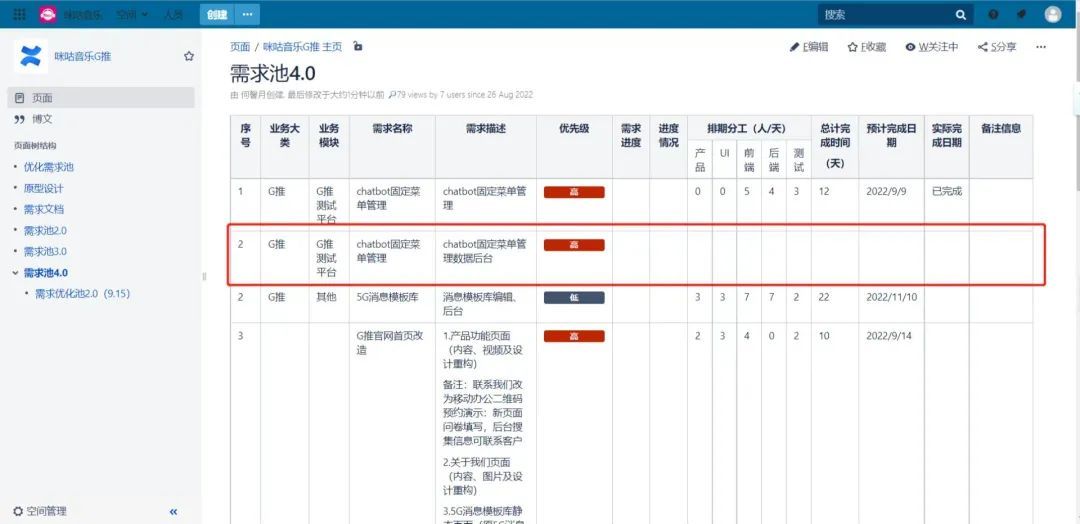Image resolution: width=1080 pixels, height=524 pixels.
Task: Open the app switcher grid icon
Action: [19, 14]
